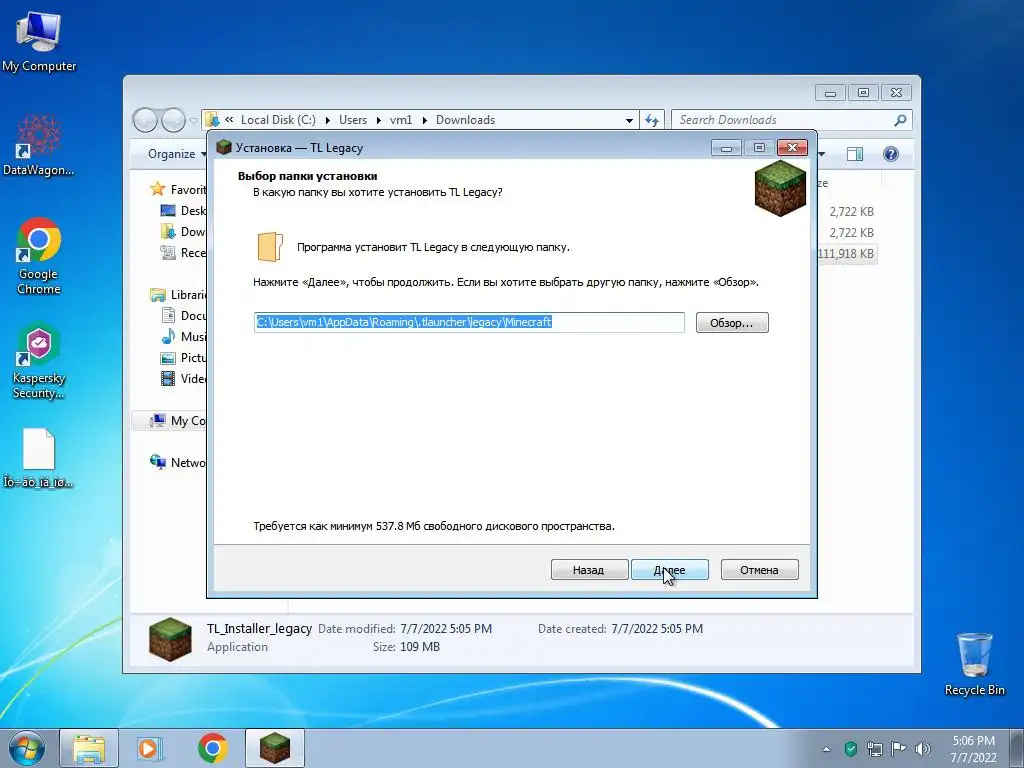Click the installation path input field
This screenshot has height=768, width=1024.
tap(469, 322)
